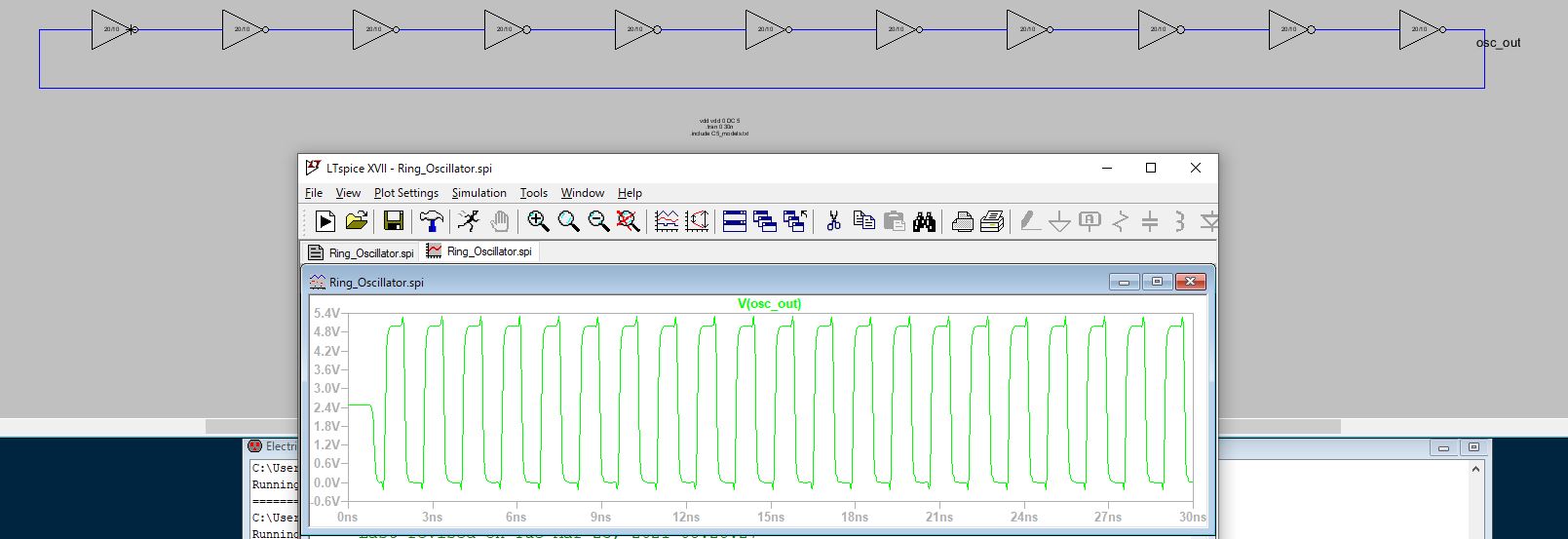Viewport: 1568px width, 539px height.
Task: Switch to the Ring_Oscillator.spi netlist text tab
Action: [361, 252]
